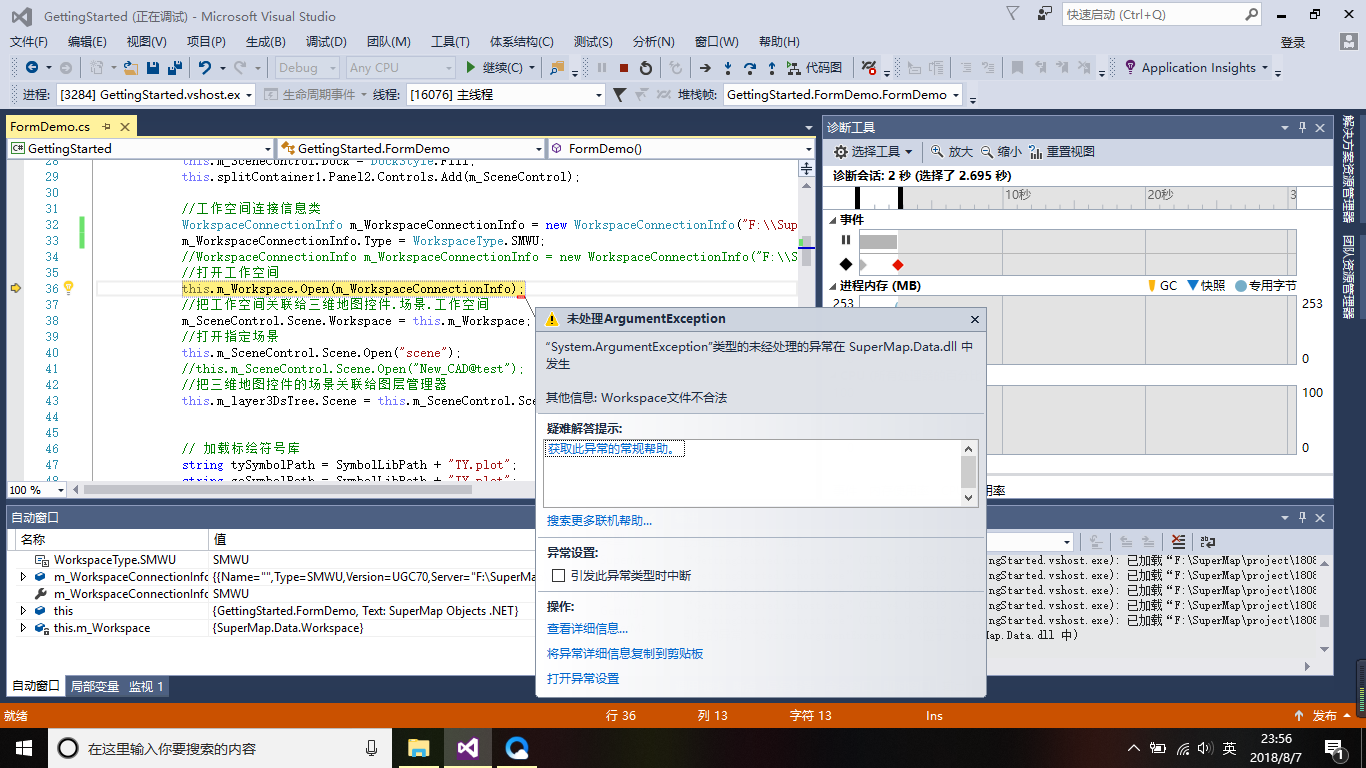1366x768 pixels.
Task: Click 打开异常设置 link
Action: click(583, 679)
